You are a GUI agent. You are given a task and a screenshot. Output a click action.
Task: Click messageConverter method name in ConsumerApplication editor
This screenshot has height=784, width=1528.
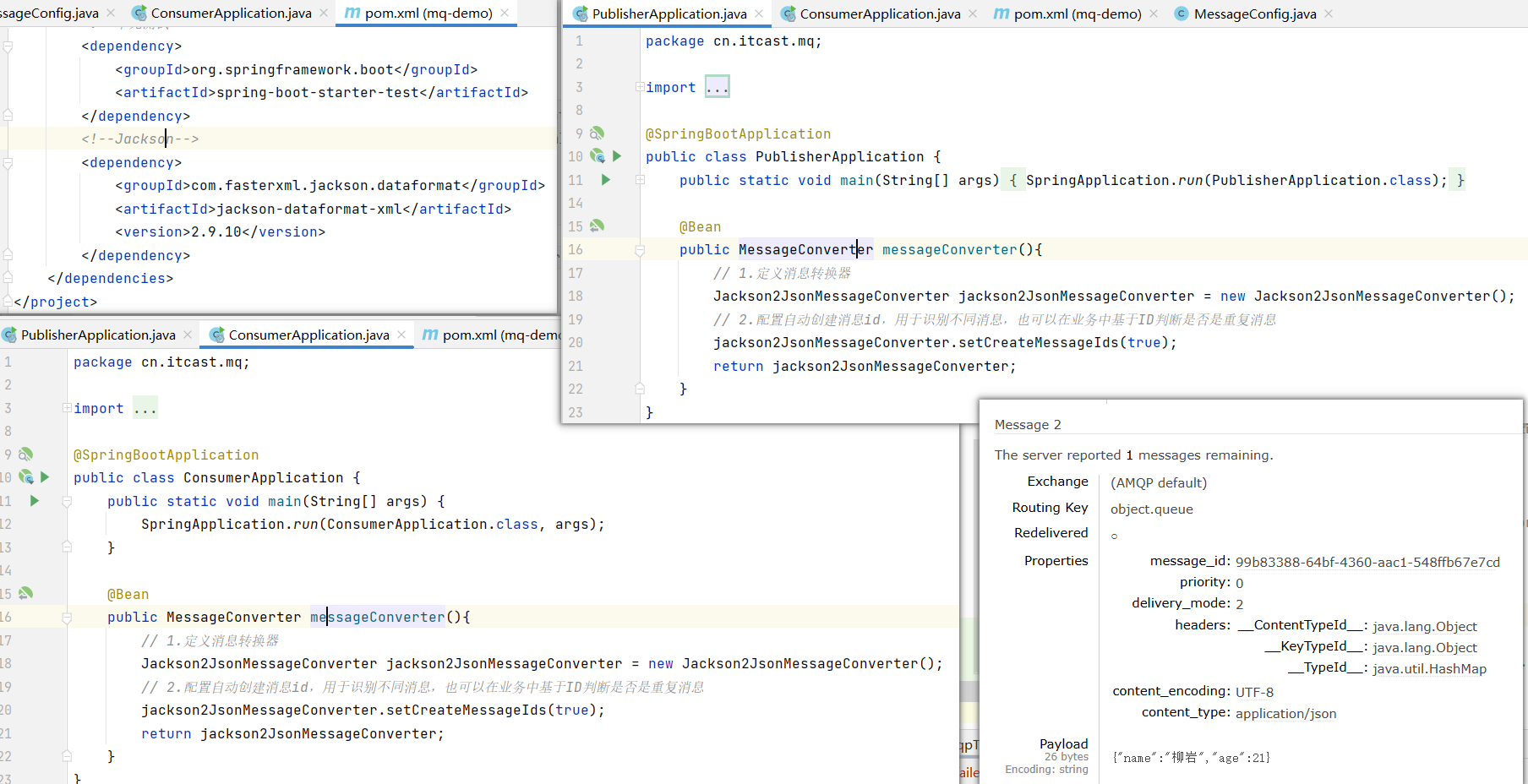point(377,618)
